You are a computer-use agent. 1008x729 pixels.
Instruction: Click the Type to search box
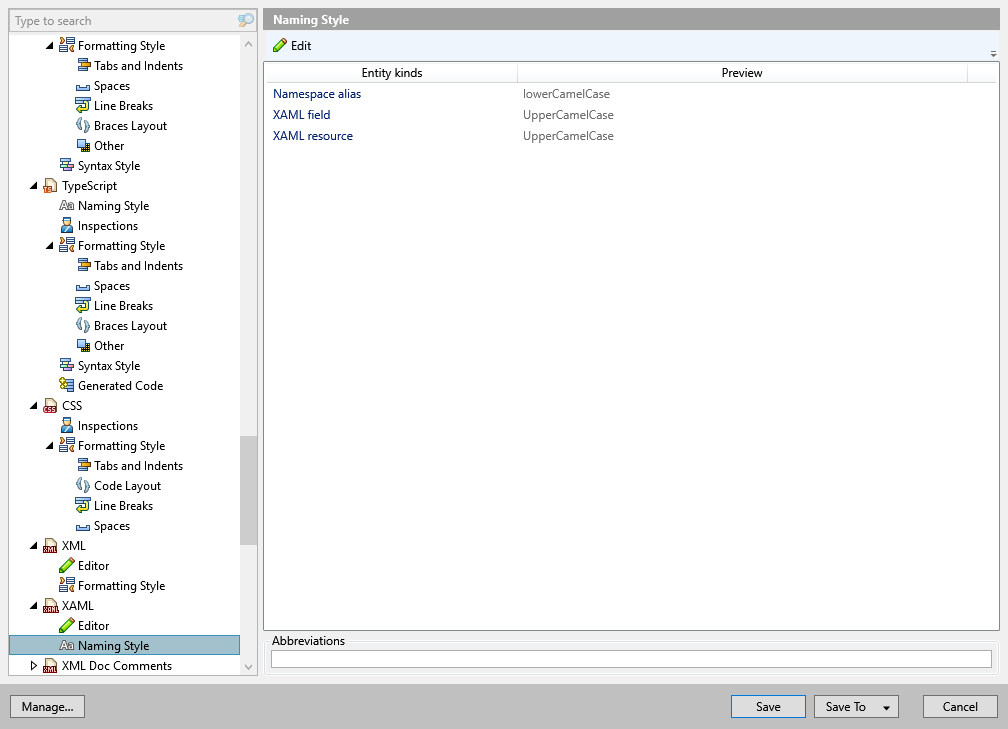pyautogui.click(x=120, y=20)
